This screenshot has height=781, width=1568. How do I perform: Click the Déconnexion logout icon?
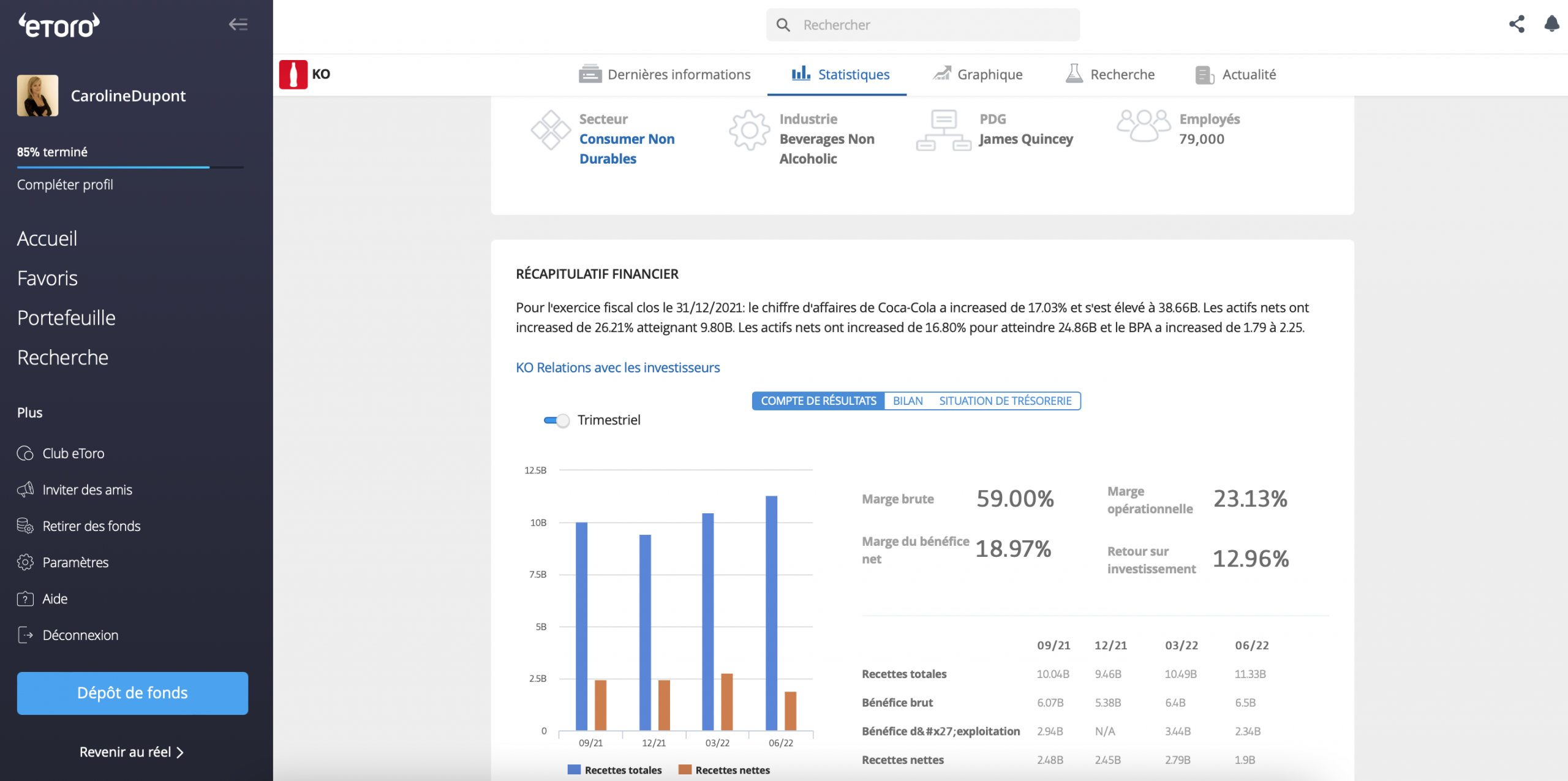(x=25, y=635)
